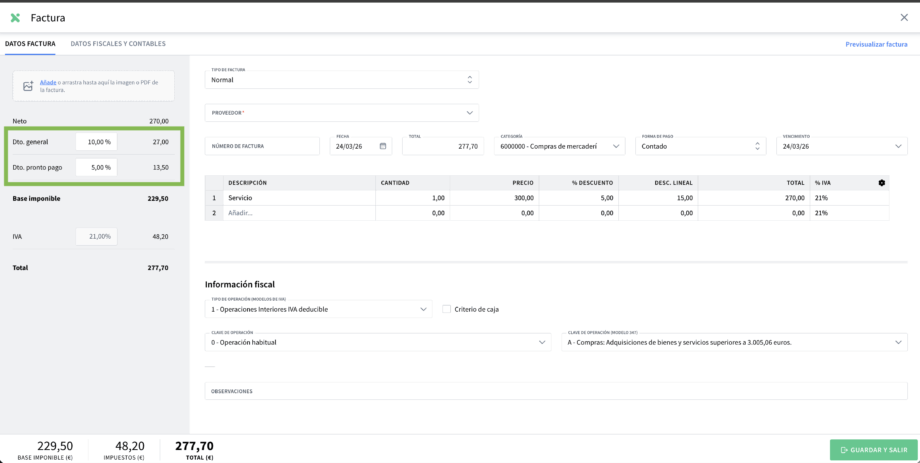Open table column settings gear

(881, 183)
